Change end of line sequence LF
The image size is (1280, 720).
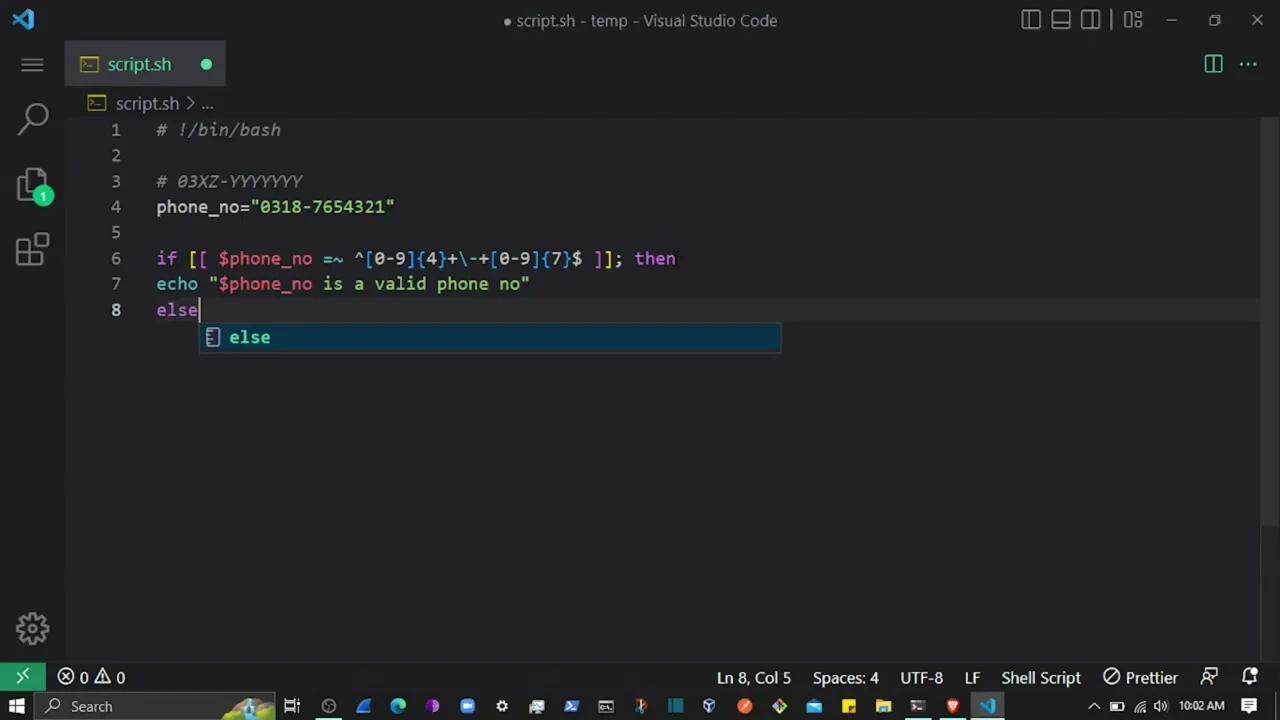point(972,677)
